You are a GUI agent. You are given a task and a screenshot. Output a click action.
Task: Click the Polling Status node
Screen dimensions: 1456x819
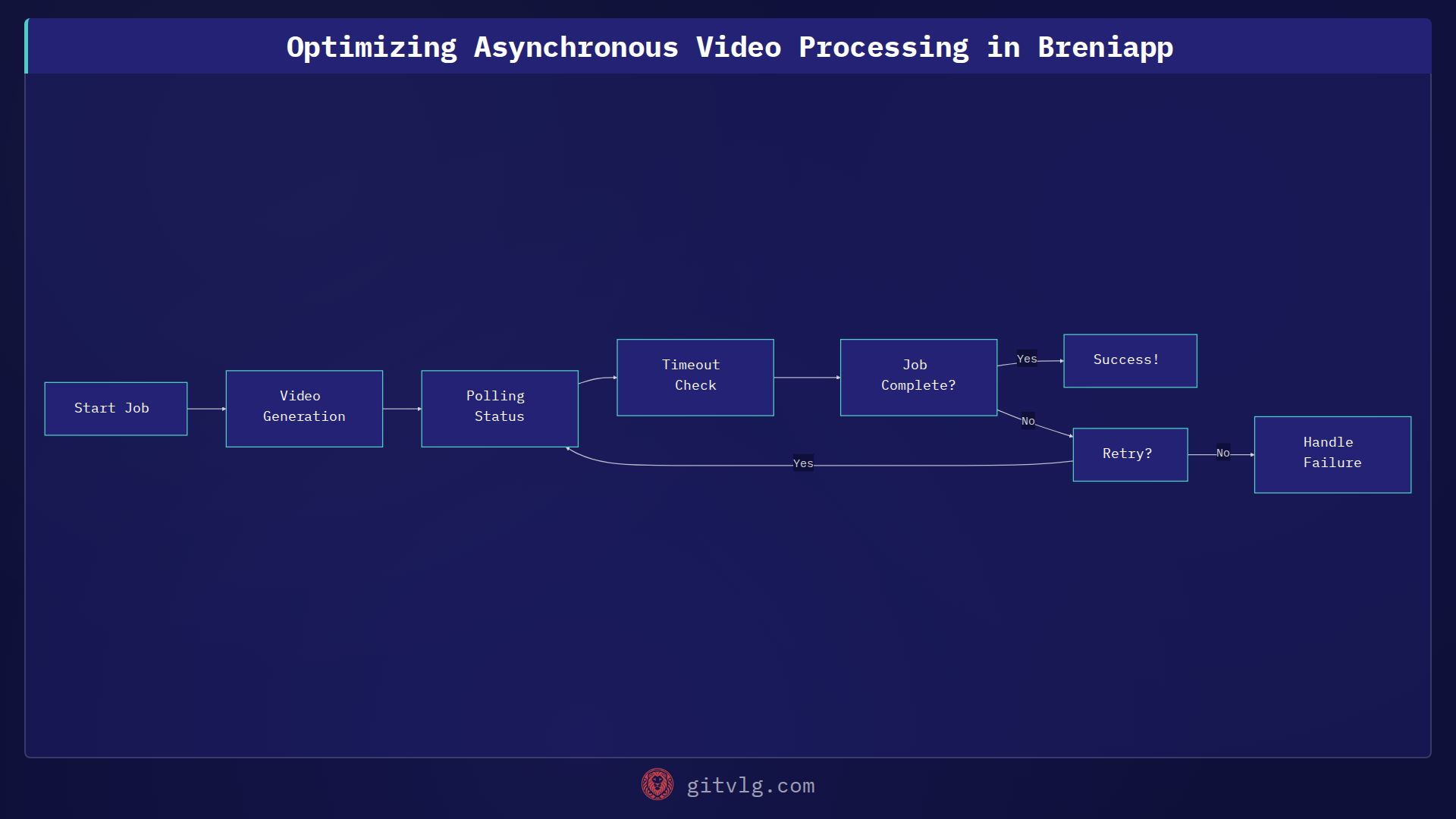[500, 409]
